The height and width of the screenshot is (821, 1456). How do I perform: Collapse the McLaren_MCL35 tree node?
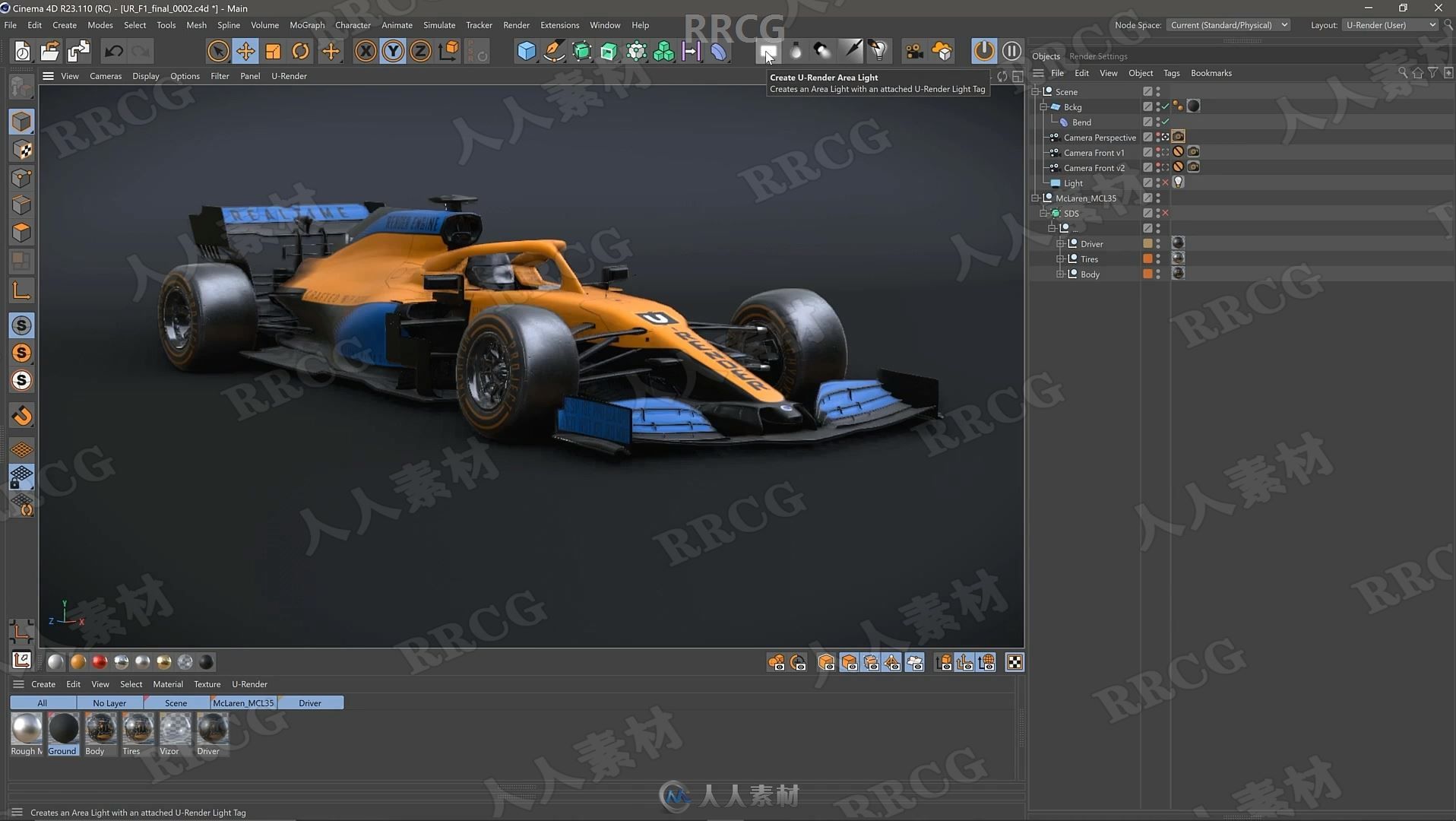coord(1035,198)
